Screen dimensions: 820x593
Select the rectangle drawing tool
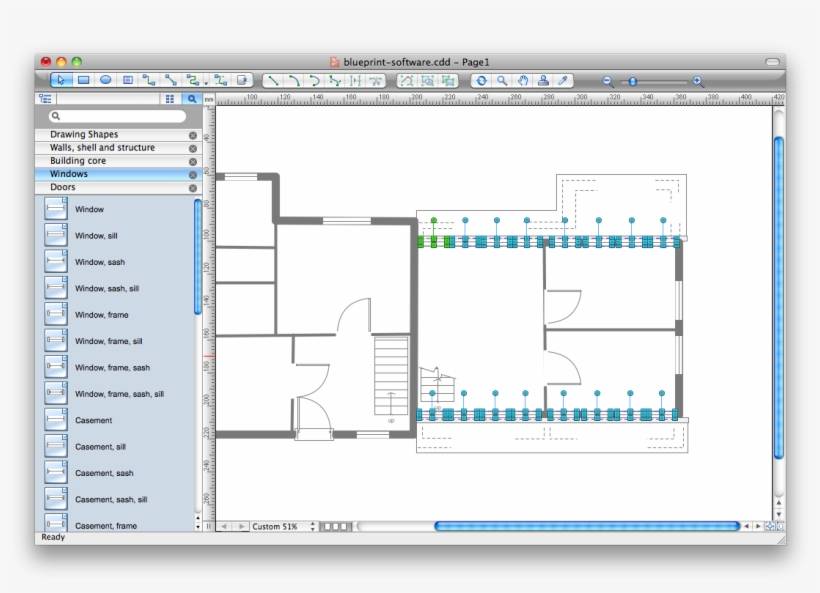(x=83, y=80)
